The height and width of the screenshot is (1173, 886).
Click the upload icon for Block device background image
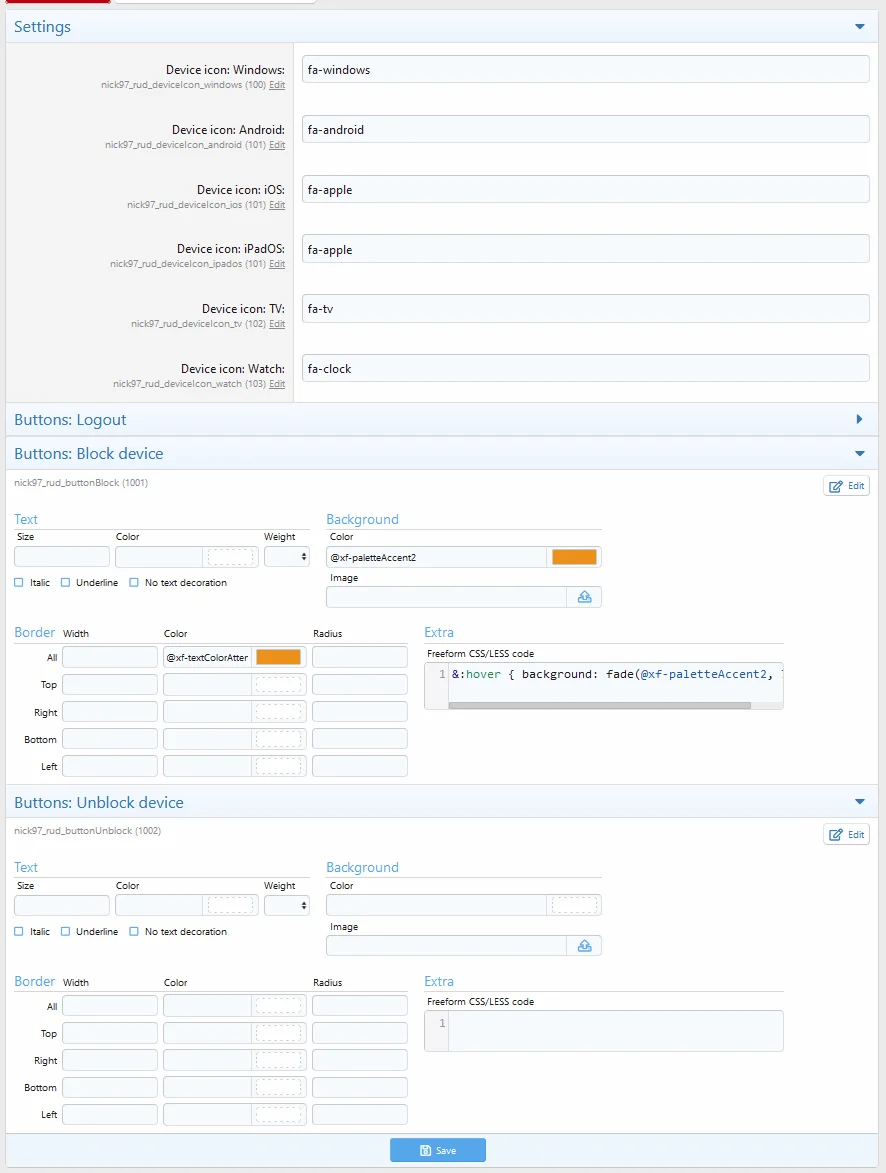585,597
